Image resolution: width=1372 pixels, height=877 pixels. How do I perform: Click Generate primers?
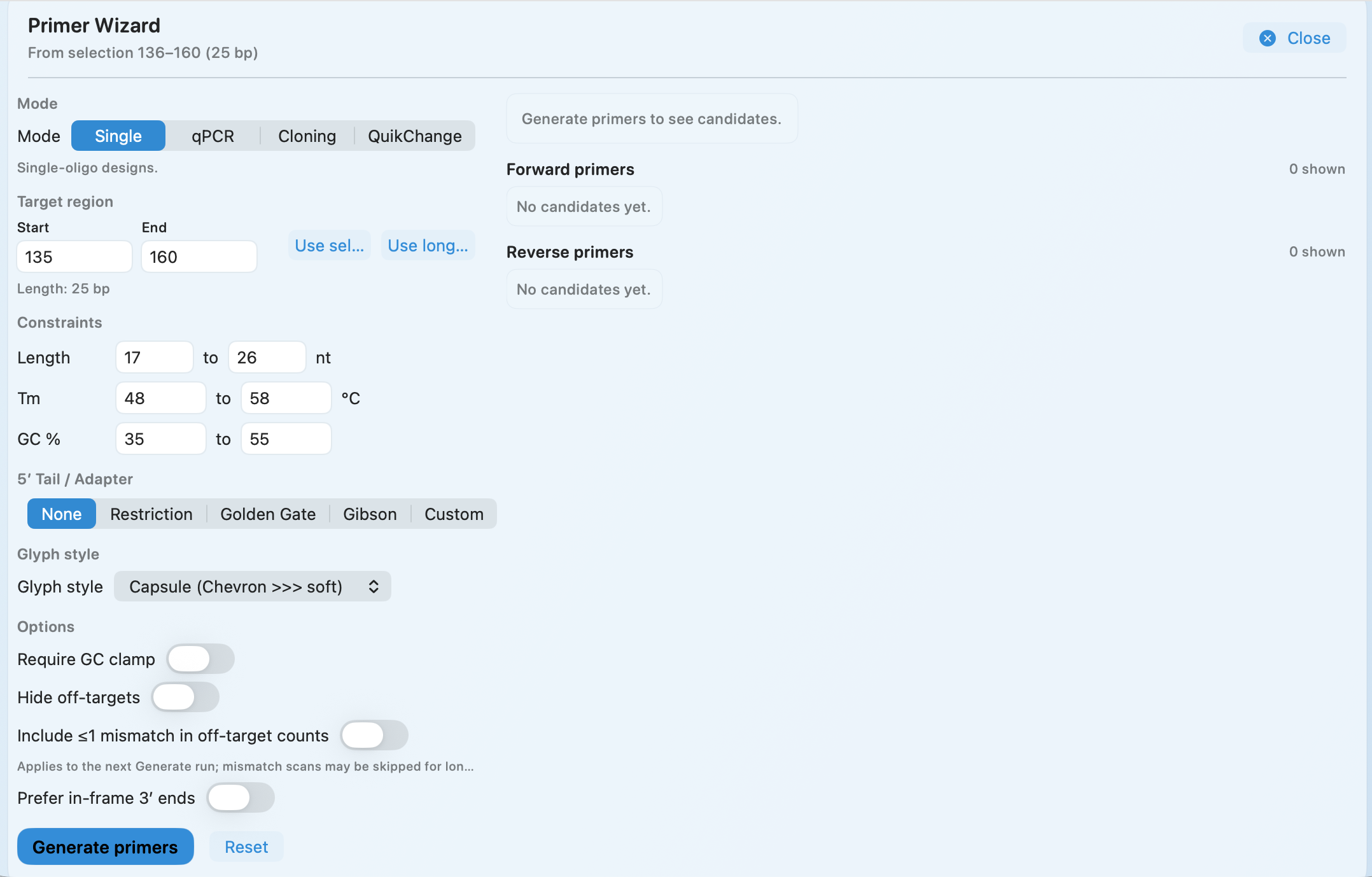click(105, 846)
